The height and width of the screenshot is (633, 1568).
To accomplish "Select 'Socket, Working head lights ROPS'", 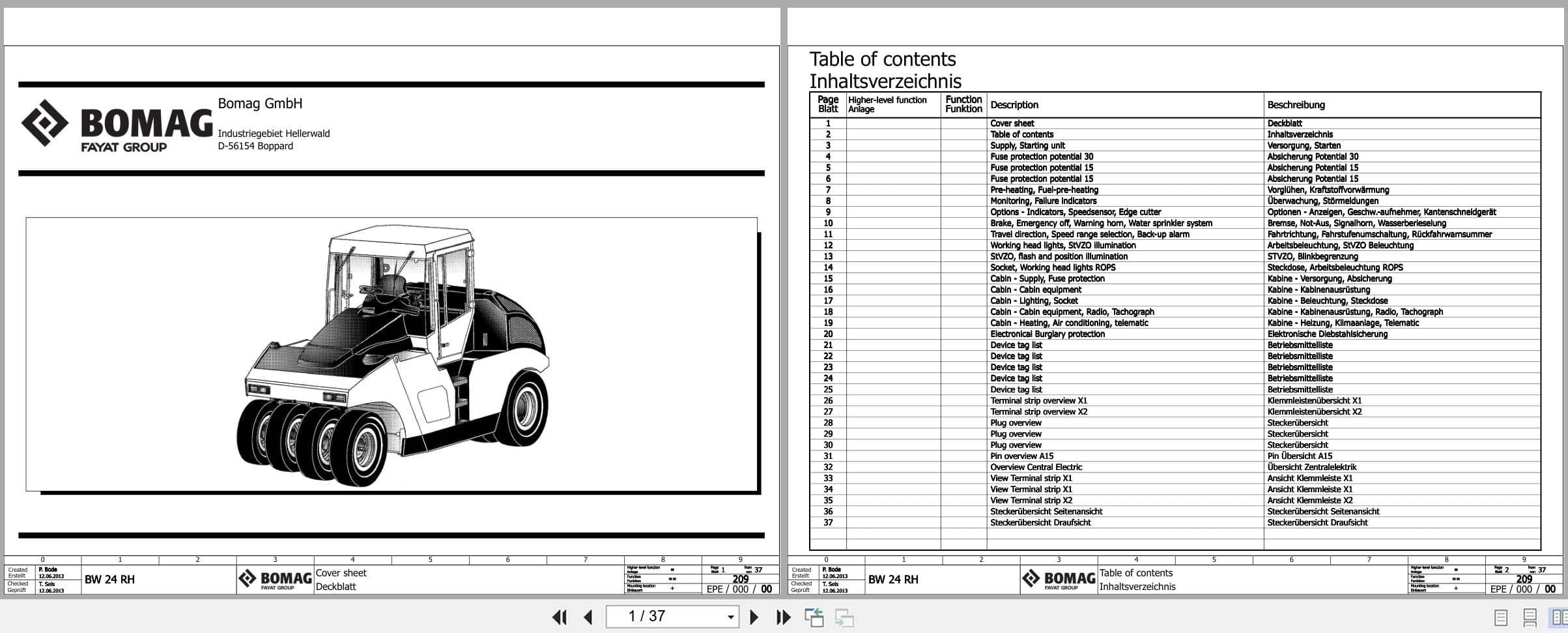I will click(x=1053, y=267).
